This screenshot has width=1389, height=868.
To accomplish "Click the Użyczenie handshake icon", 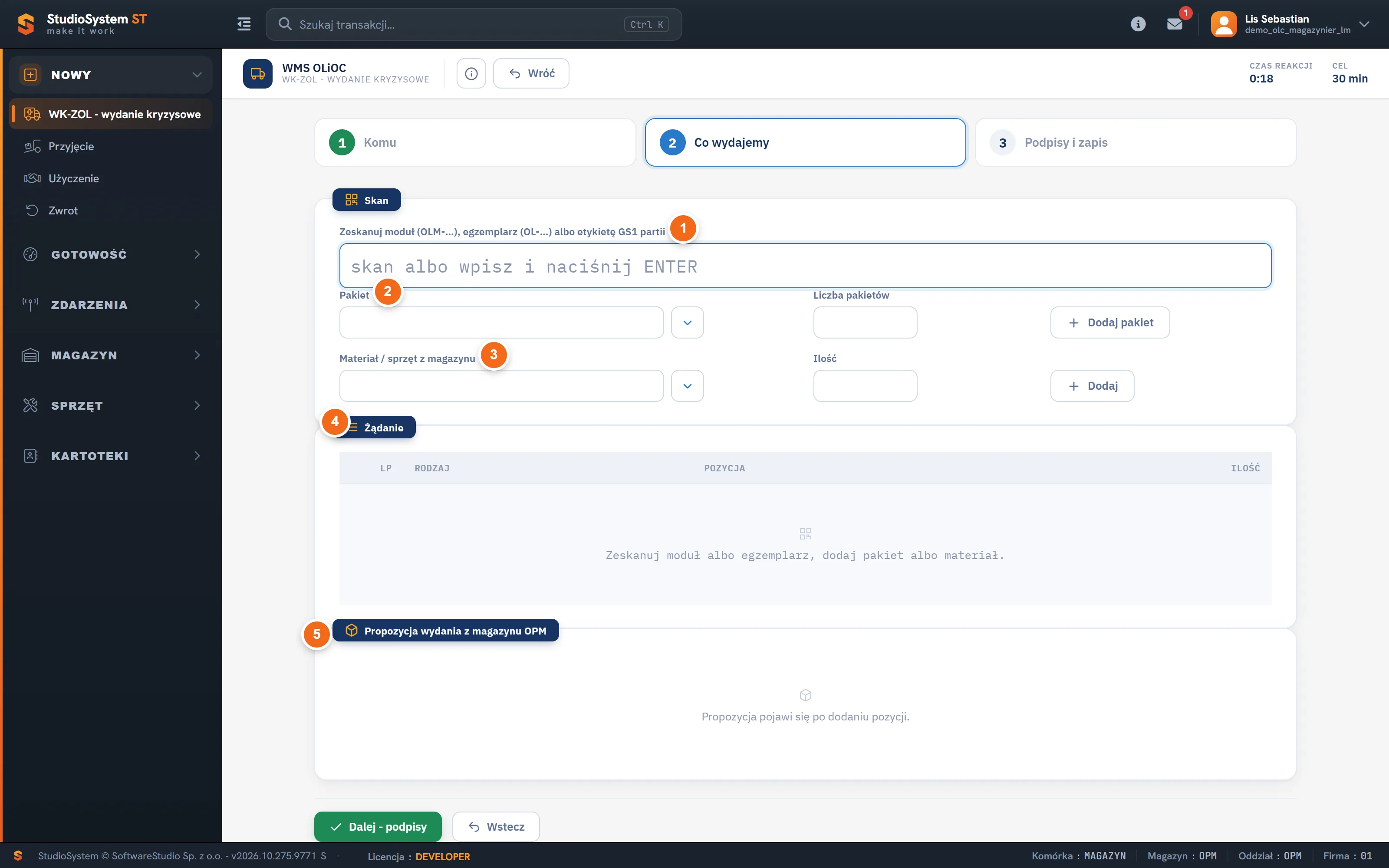I will point(32,178).
